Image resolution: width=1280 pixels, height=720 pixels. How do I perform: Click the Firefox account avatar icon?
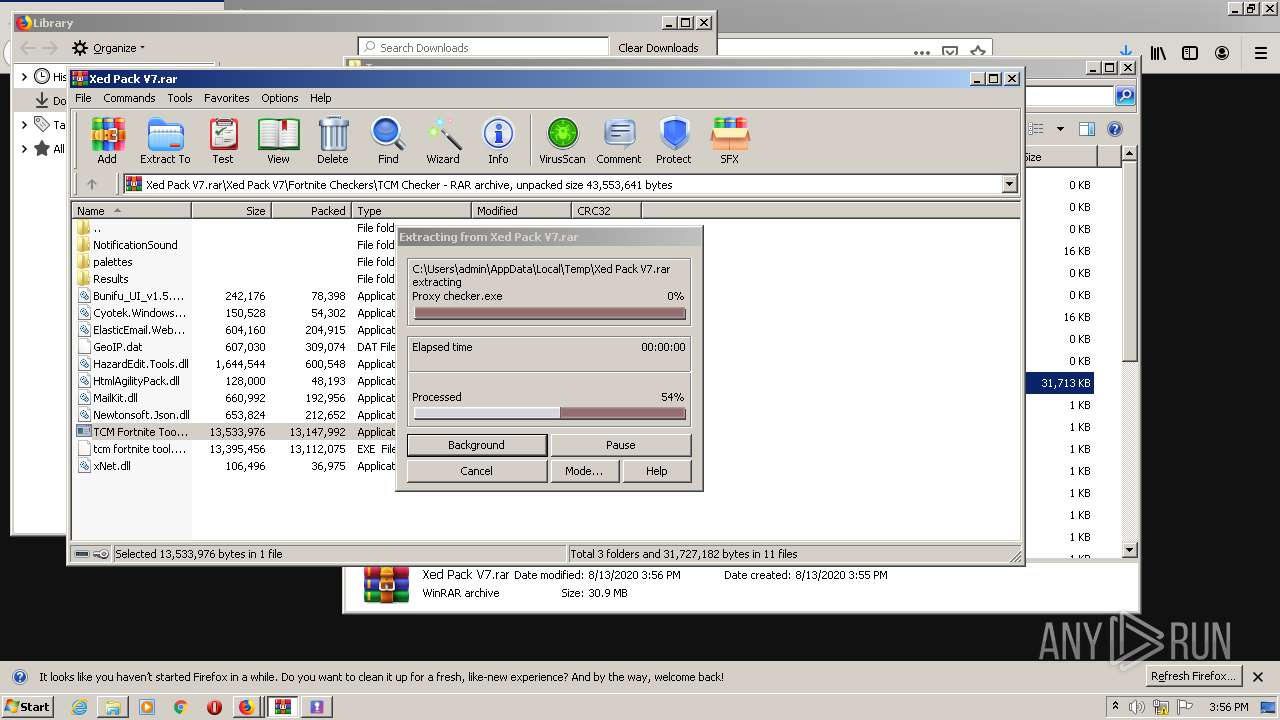pos(1222,53)
